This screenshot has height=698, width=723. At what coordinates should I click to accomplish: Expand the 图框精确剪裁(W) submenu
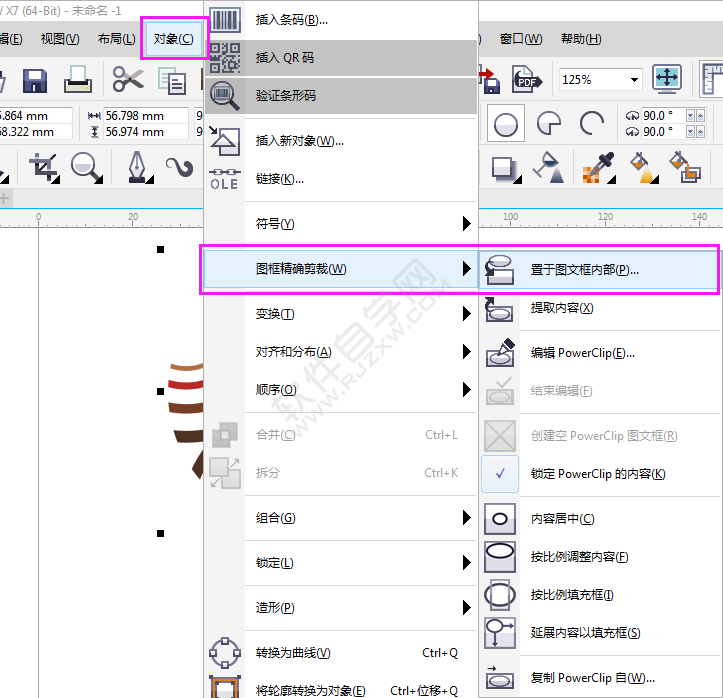click(340, 268)
